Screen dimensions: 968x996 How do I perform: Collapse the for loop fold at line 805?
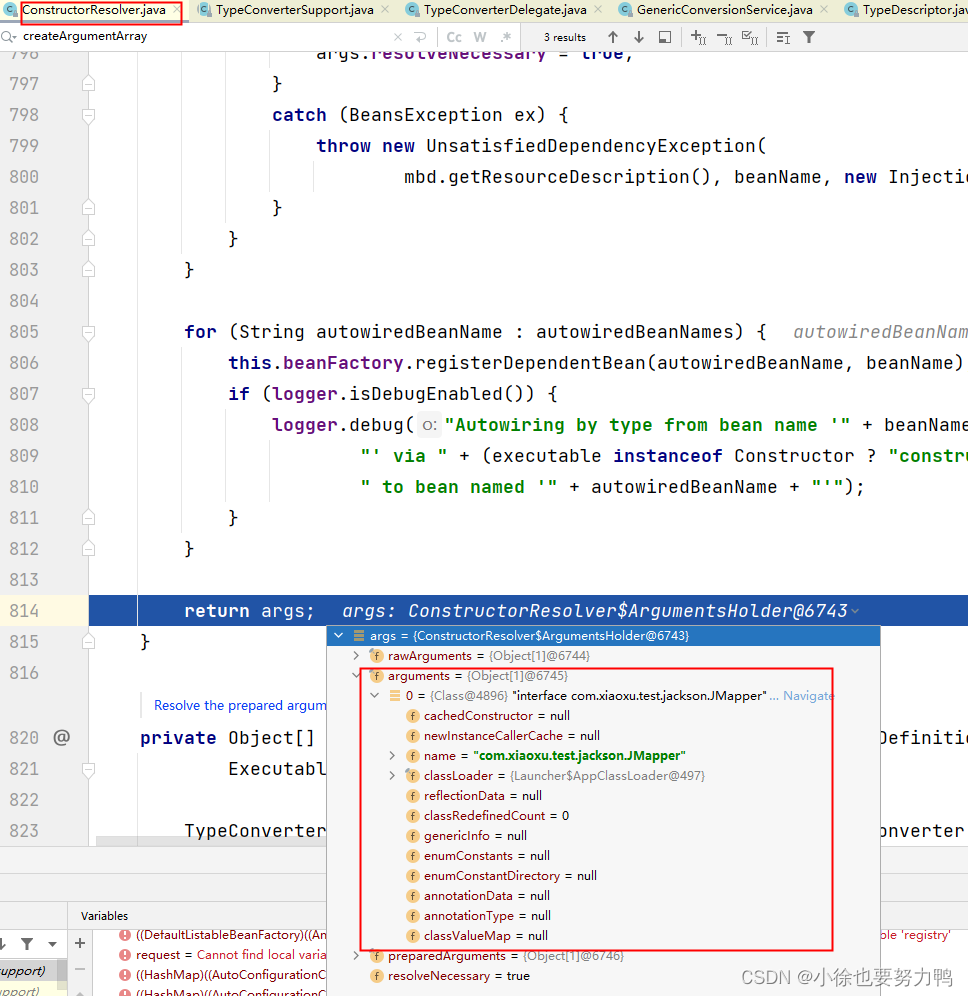pos(88,332)
